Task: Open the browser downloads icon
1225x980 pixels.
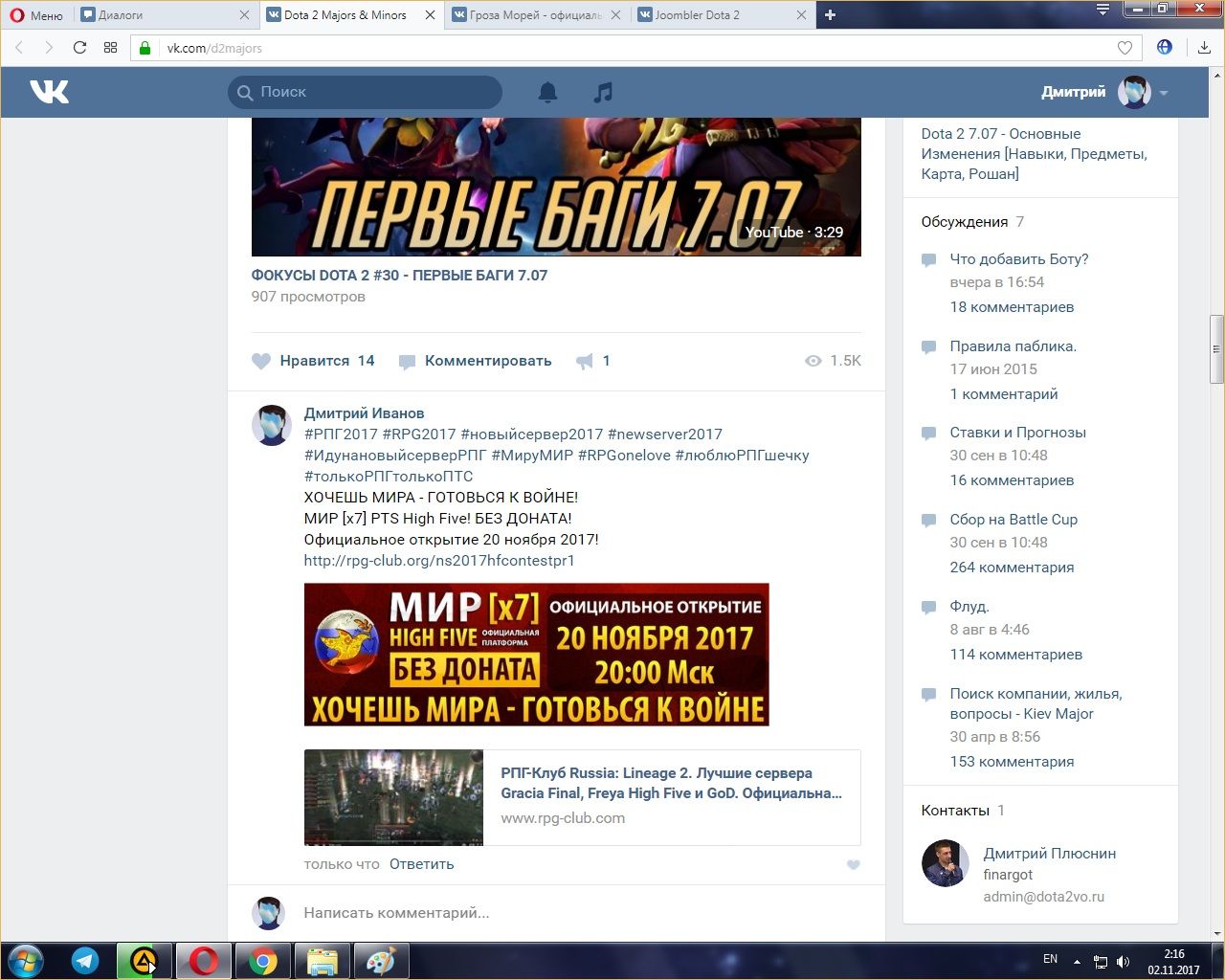Action: (x=1205, y=47)
